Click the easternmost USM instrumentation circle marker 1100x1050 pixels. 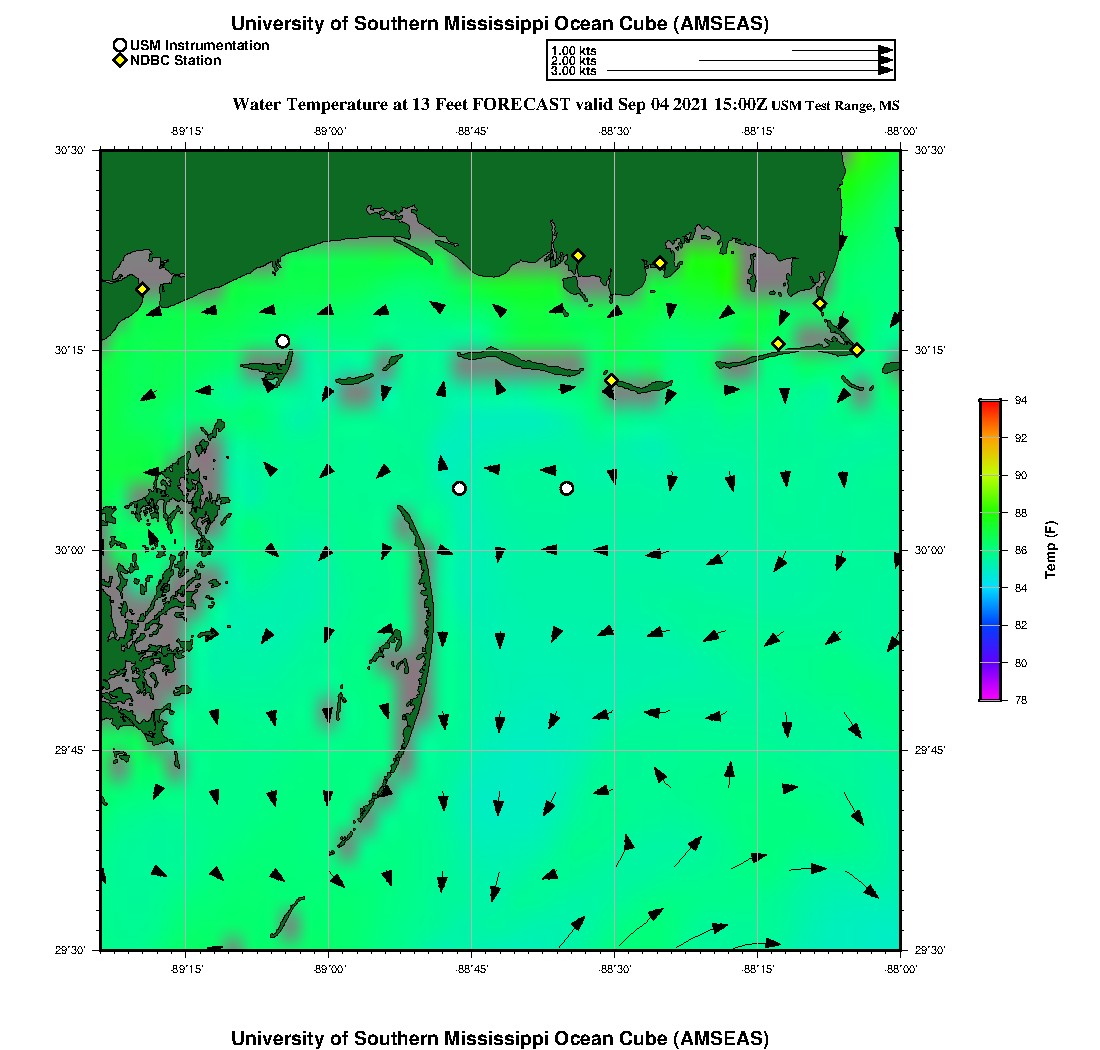pyautogui.click(x=567, y=488)
